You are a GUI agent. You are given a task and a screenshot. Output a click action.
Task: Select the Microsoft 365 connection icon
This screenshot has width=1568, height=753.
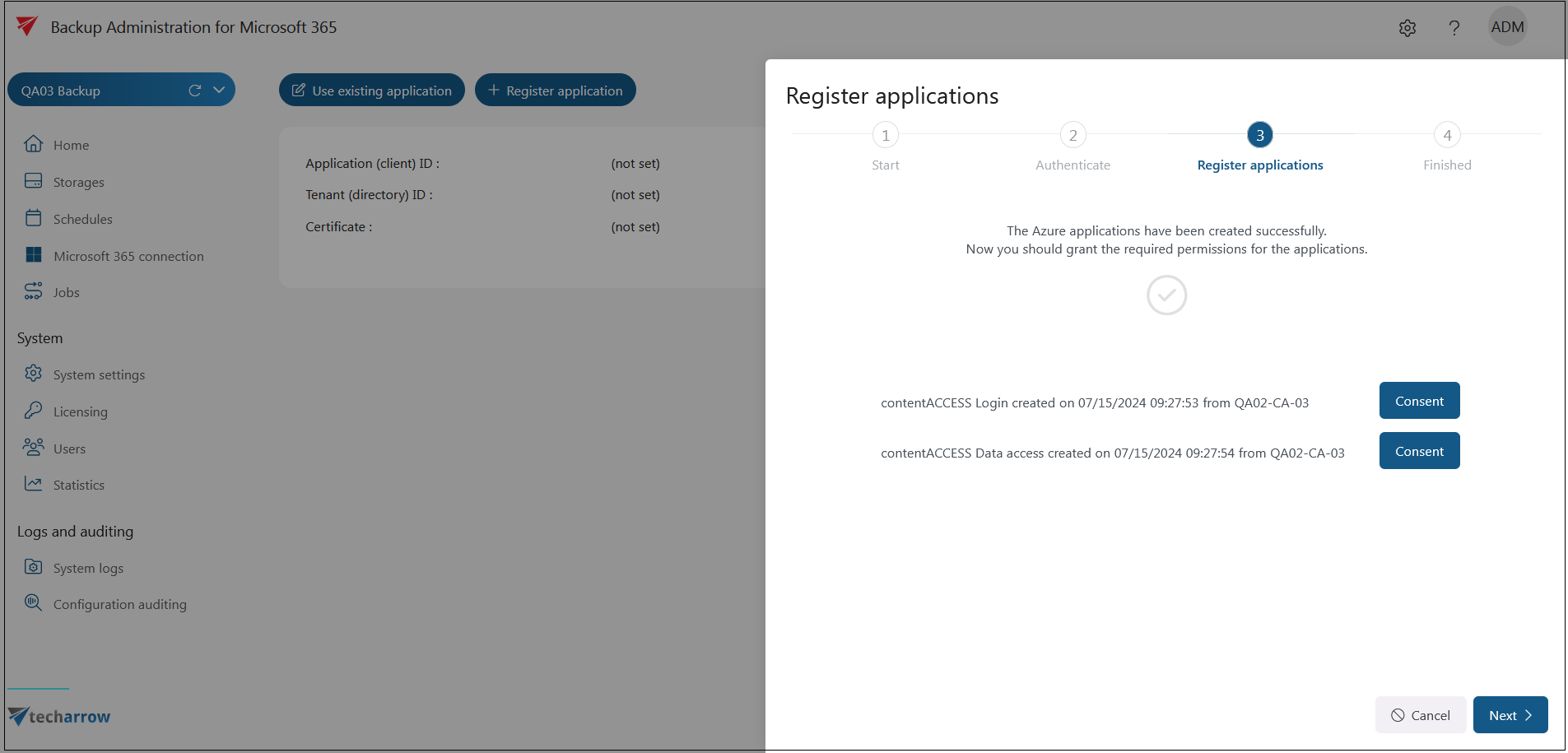pyautogui.click(x=33, y=255)
